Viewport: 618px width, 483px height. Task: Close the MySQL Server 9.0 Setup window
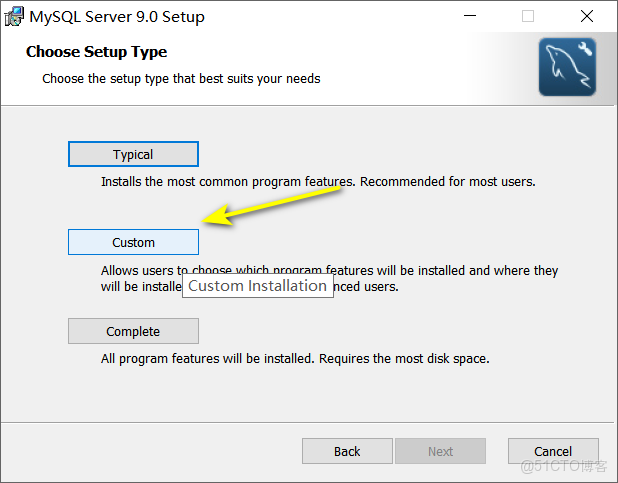[x=587, y=16]
